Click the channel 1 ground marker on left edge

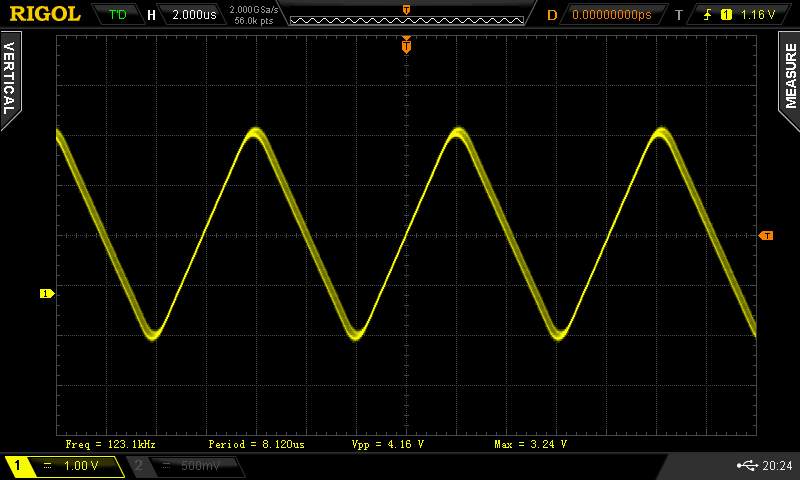tap(45, 293)
